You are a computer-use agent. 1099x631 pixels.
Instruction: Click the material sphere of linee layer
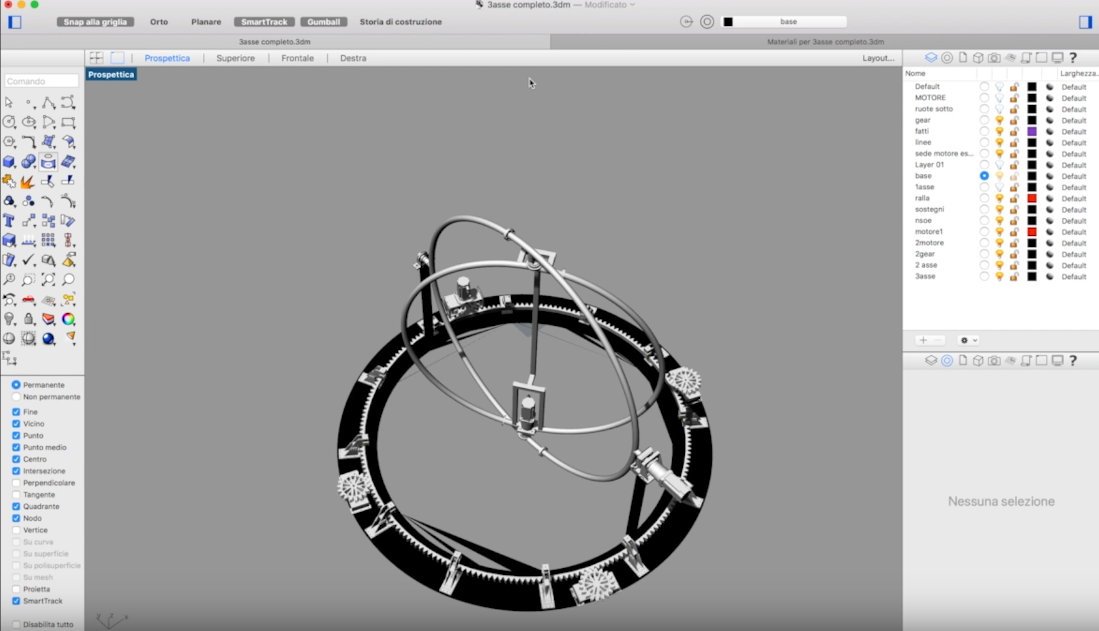click(x=1049, y=143)
